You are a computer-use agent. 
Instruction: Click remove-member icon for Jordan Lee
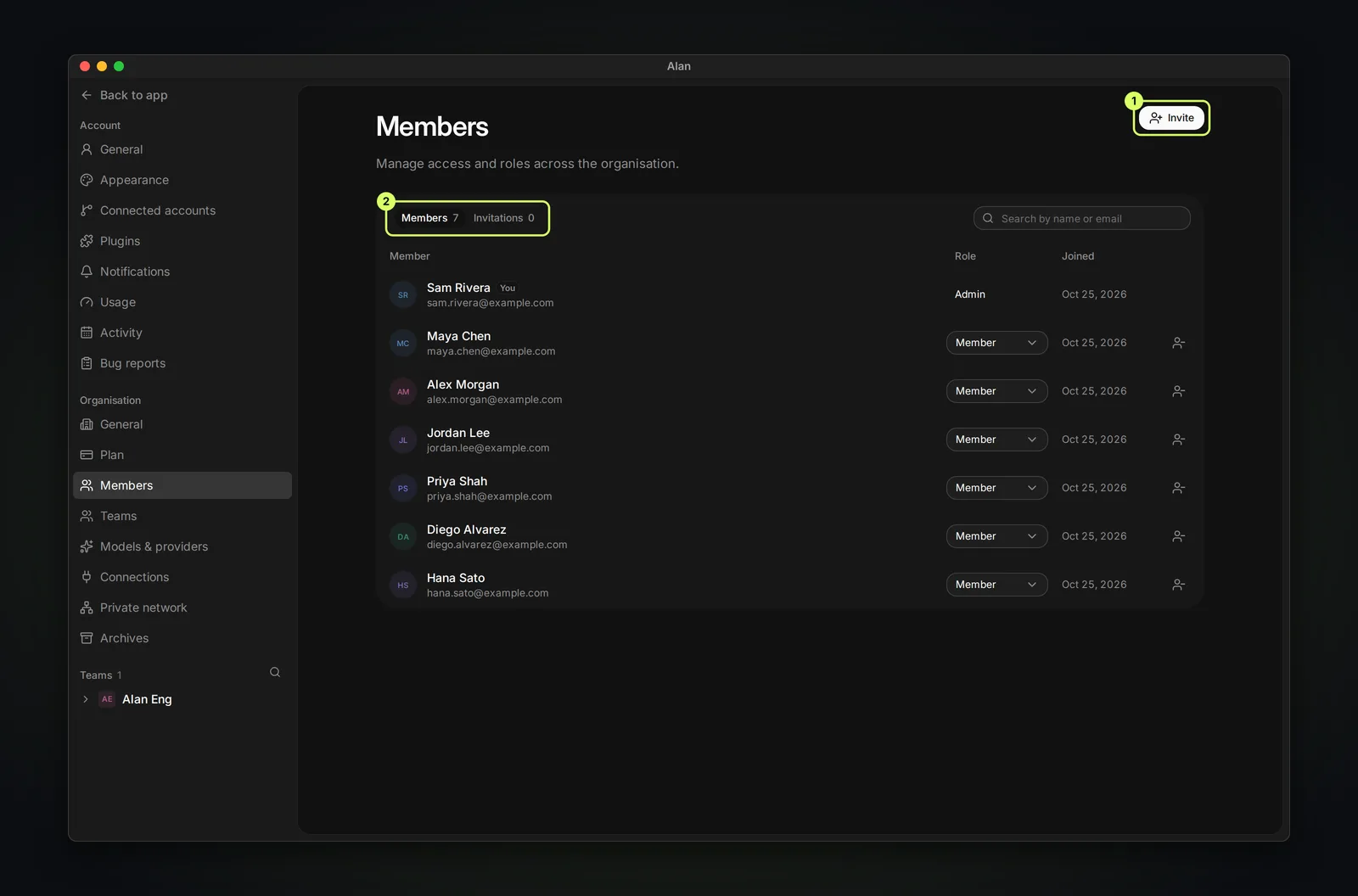1178,440
